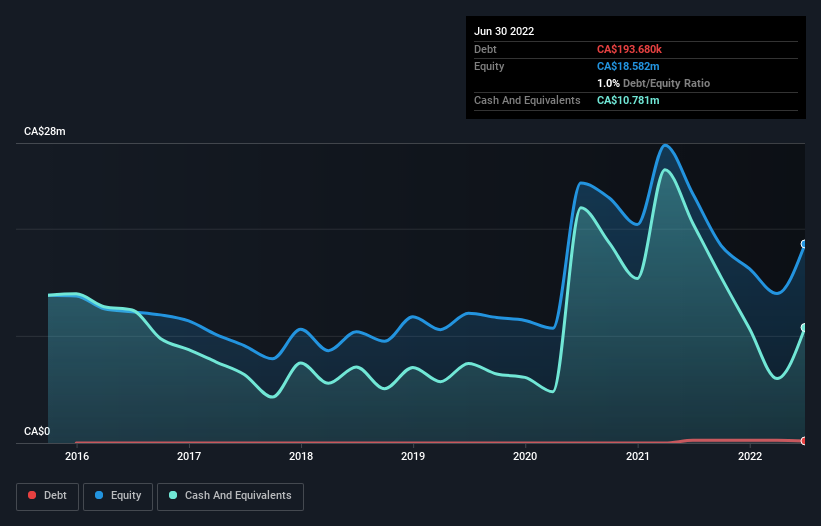Click the CA$28m y-axis label

[45, 131]
